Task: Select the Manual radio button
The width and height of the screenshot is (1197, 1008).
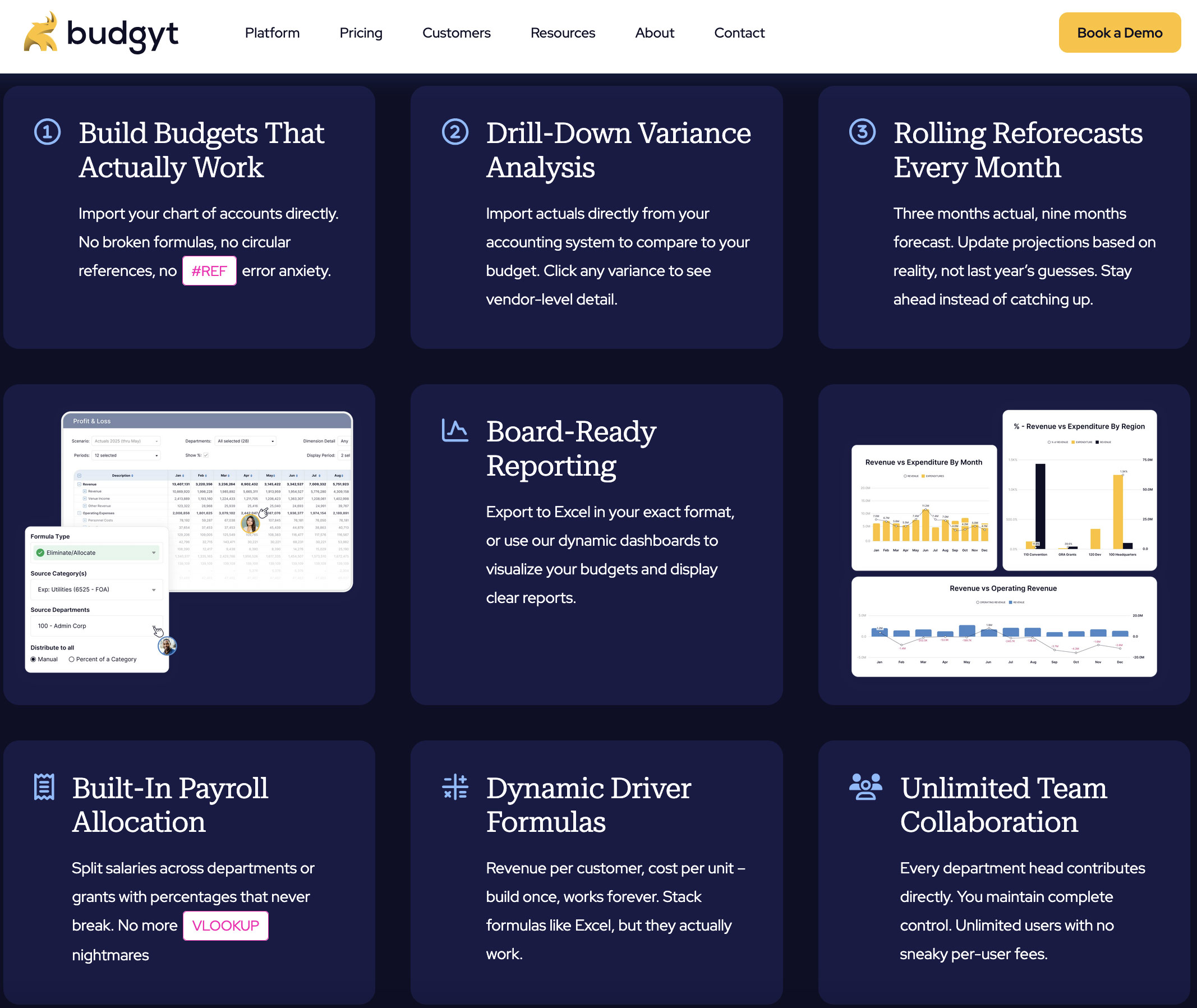Action: [x=34, y=659]
